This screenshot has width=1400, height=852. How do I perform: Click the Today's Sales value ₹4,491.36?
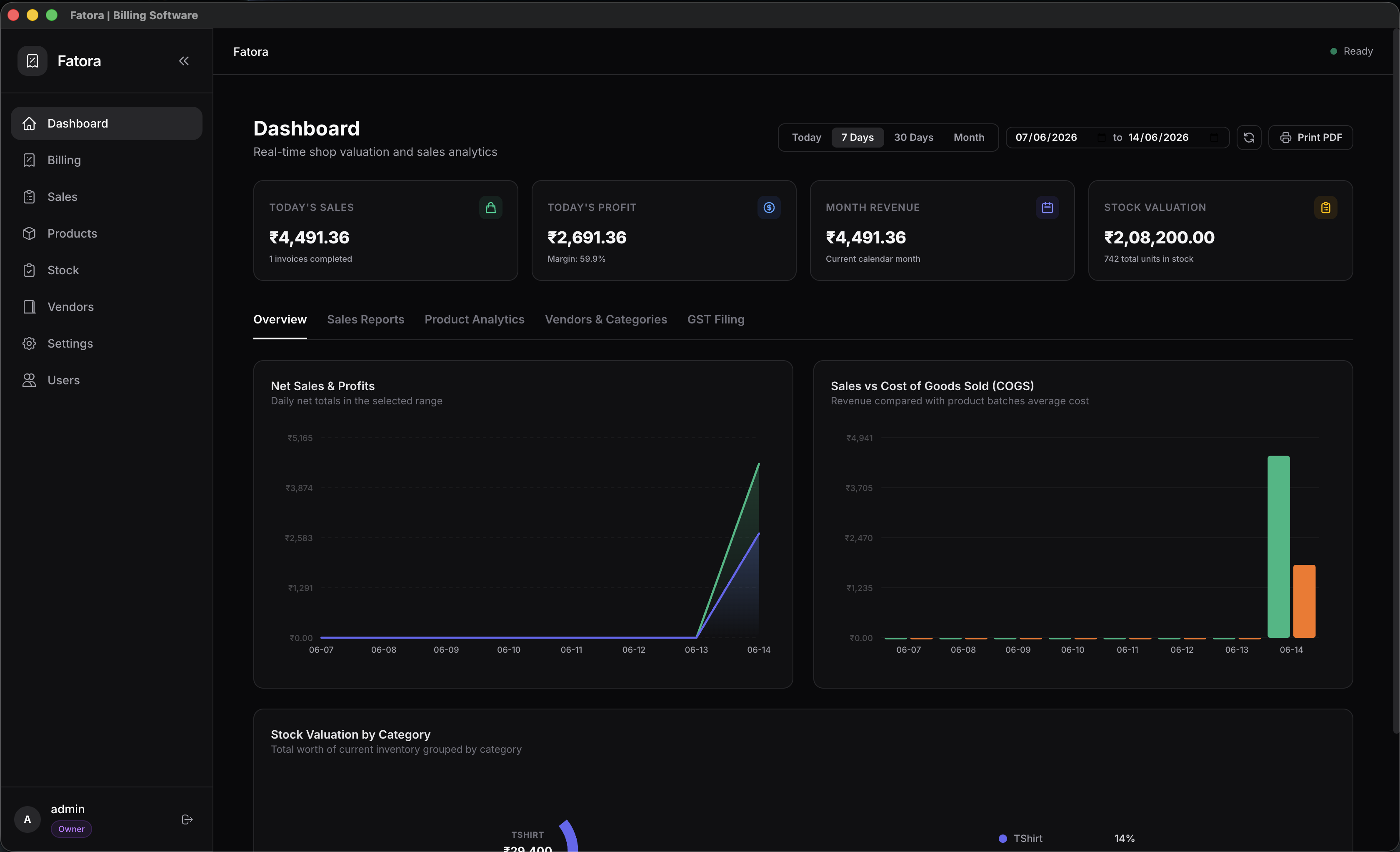pos(309,237)
